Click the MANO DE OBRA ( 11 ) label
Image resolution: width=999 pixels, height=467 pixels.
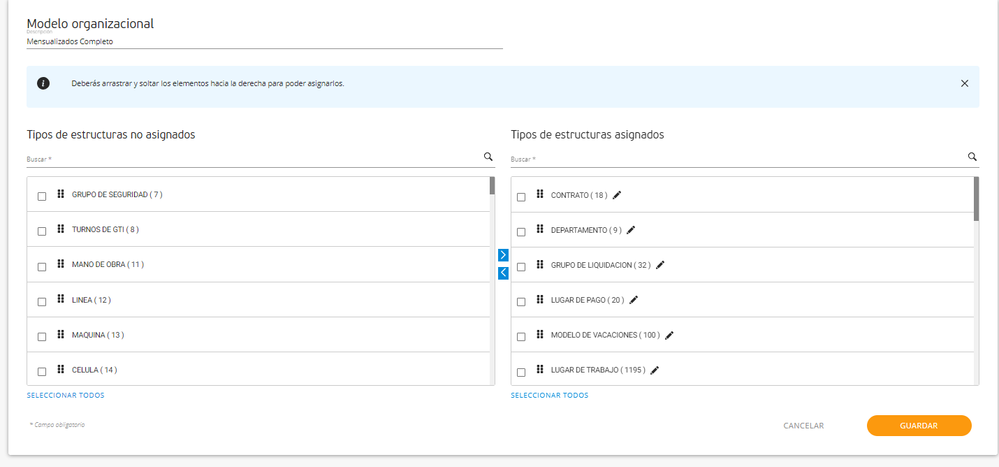click(x=108, y=264)
